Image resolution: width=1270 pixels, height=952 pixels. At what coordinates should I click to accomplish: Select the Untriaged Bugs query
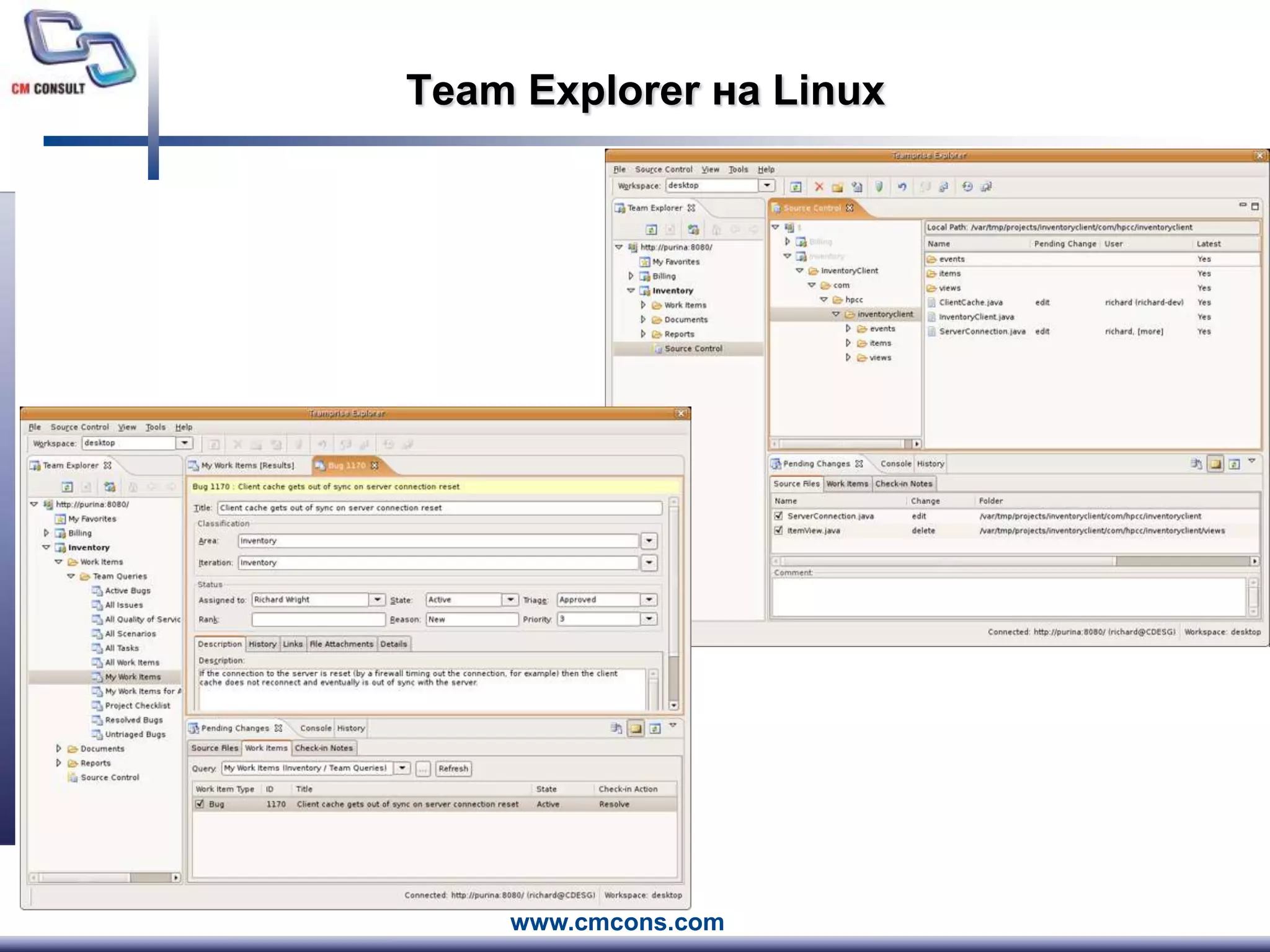(x=135, y=734)
